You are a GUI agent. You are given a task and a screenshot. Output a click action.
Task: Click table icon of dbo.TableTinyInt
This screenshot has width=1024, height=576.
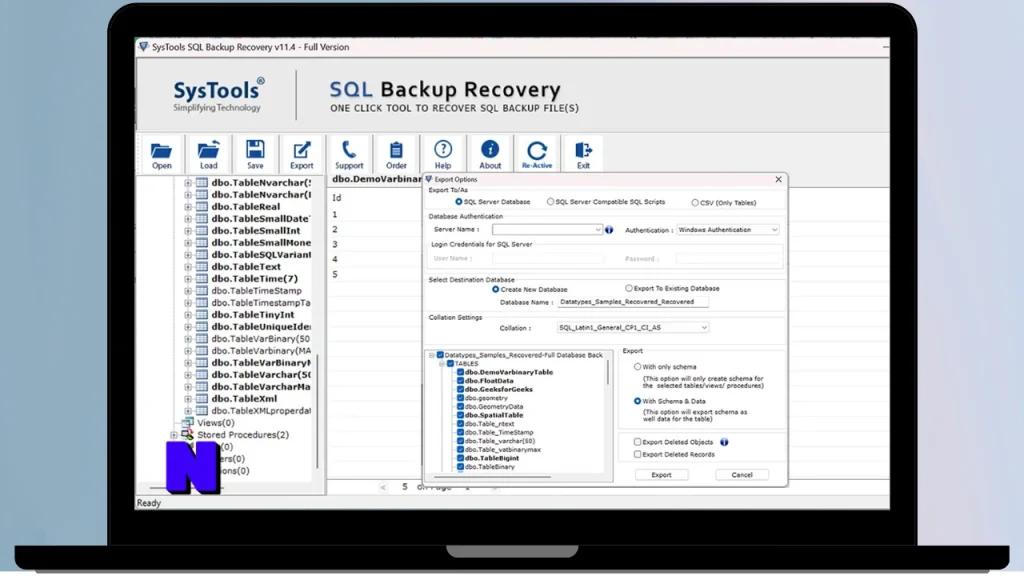point(202,315)
